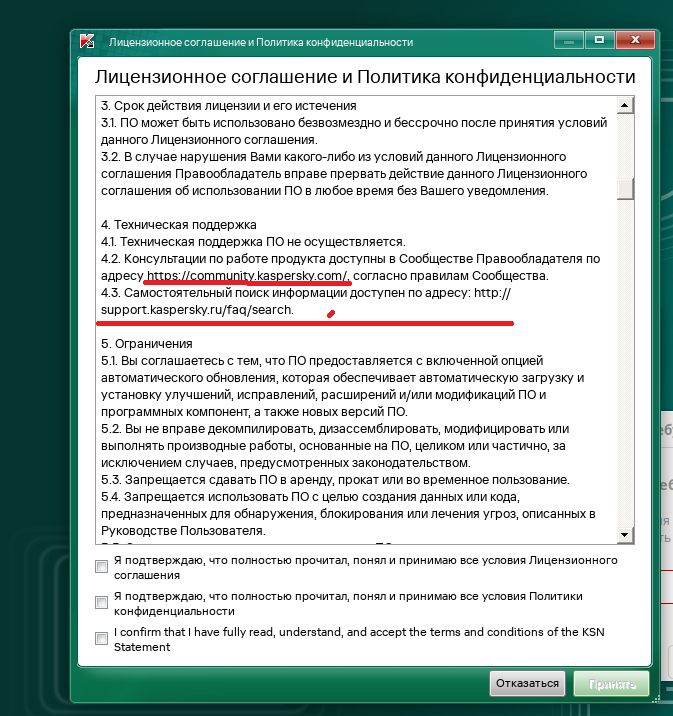Click the clause '4.2. Консультации по работе продукта'
Image resolution: width=673 pixels, height=716 pixels.
coord(350,267)
